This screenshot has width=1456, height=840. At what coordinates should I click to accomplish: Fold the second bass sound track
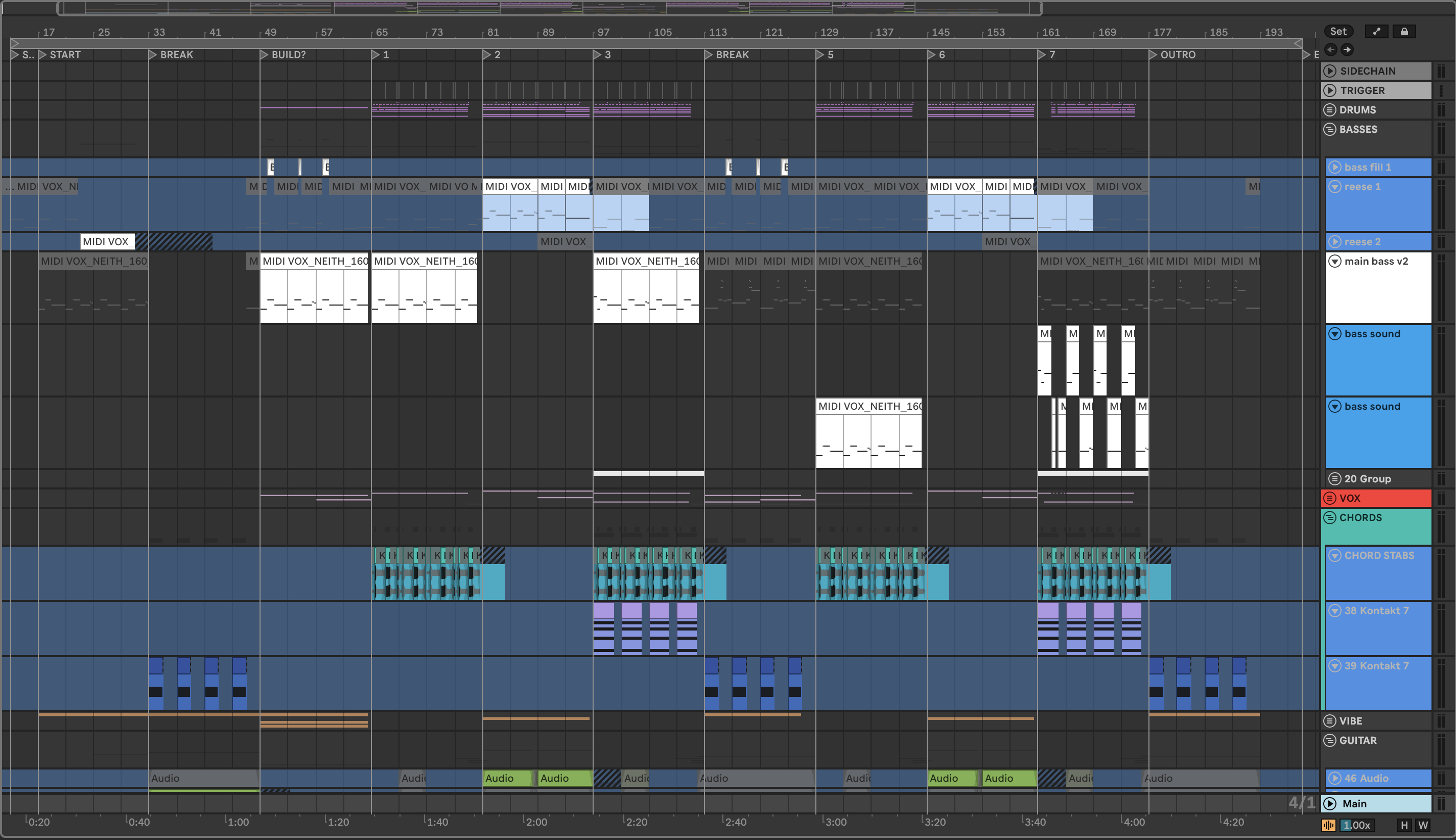[x=1335, y=406]
